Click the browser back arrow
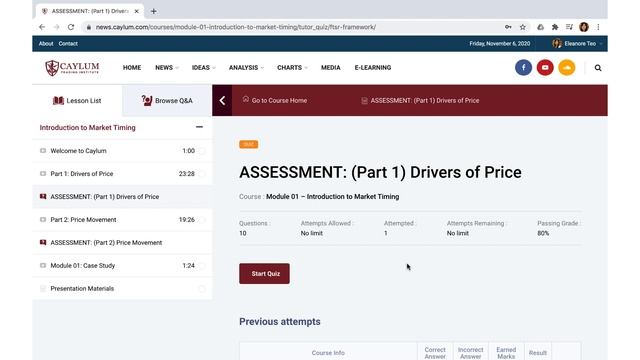Image resolution: width=640 pixels, height=360 pixels. coord(42,27)
